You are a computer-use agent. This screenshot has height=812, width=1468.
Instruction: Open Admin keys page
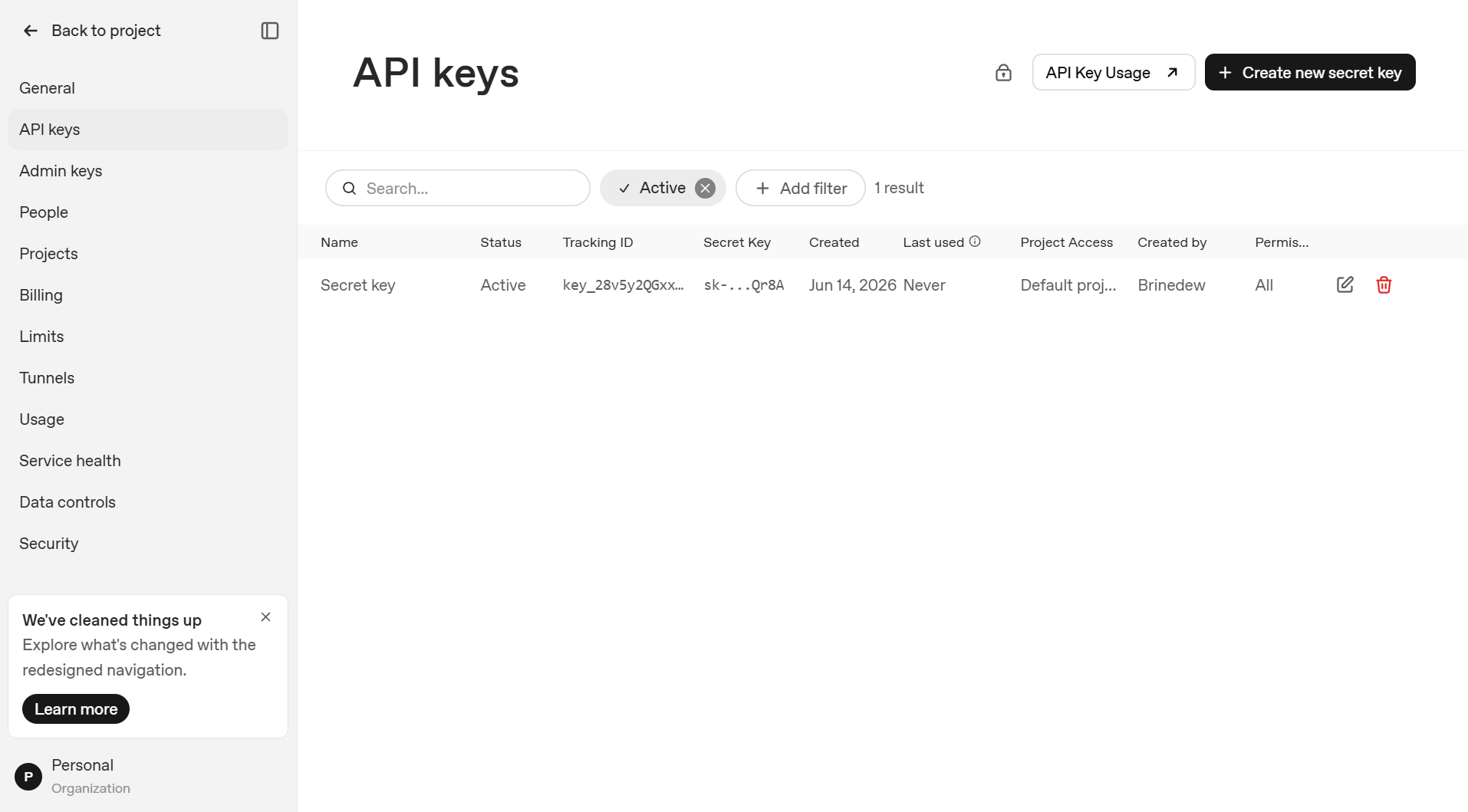[148, 171]
